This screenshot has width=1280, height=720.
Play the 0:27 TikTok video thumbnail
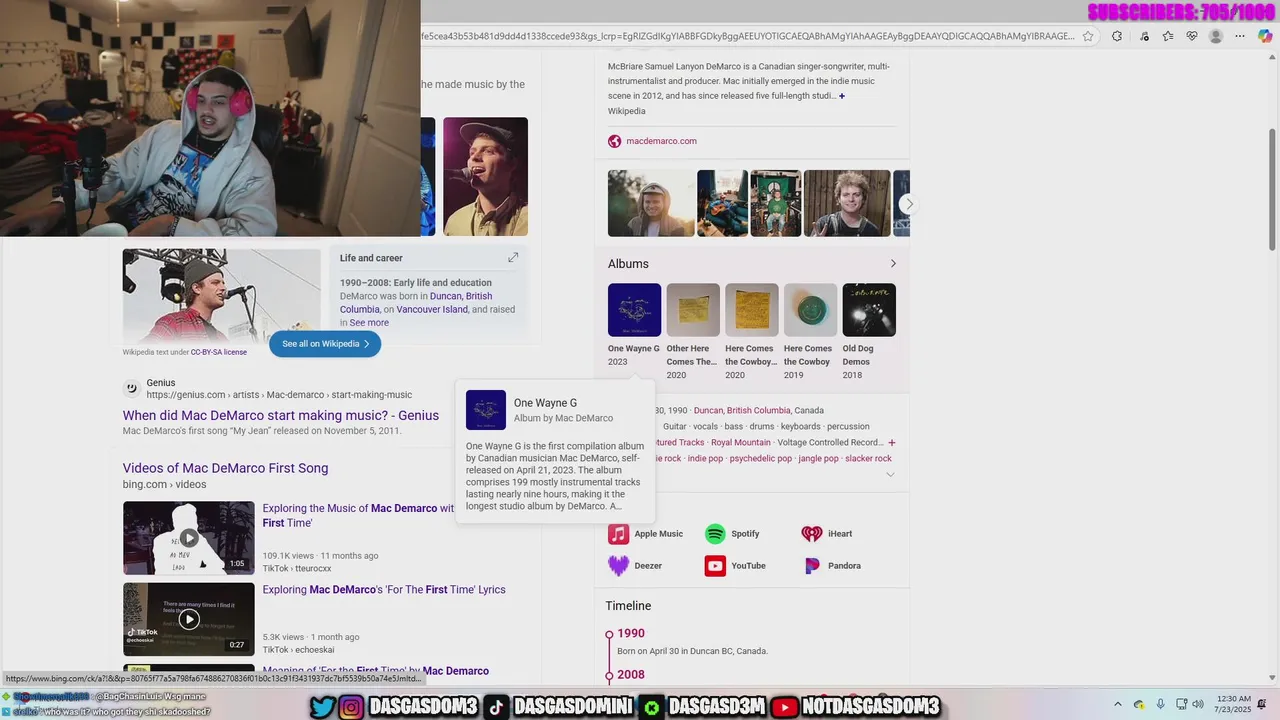click(189, 619)
